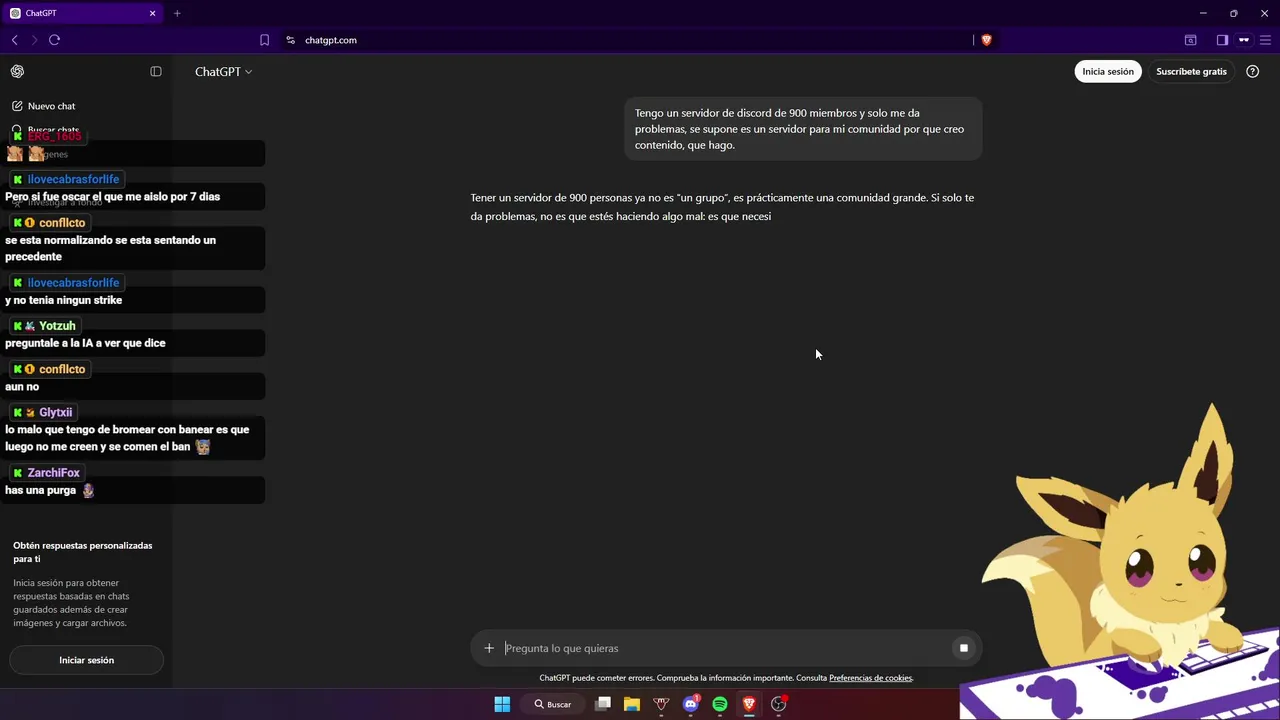Click the sidebar Iniciar sesión button

[86, 660]
